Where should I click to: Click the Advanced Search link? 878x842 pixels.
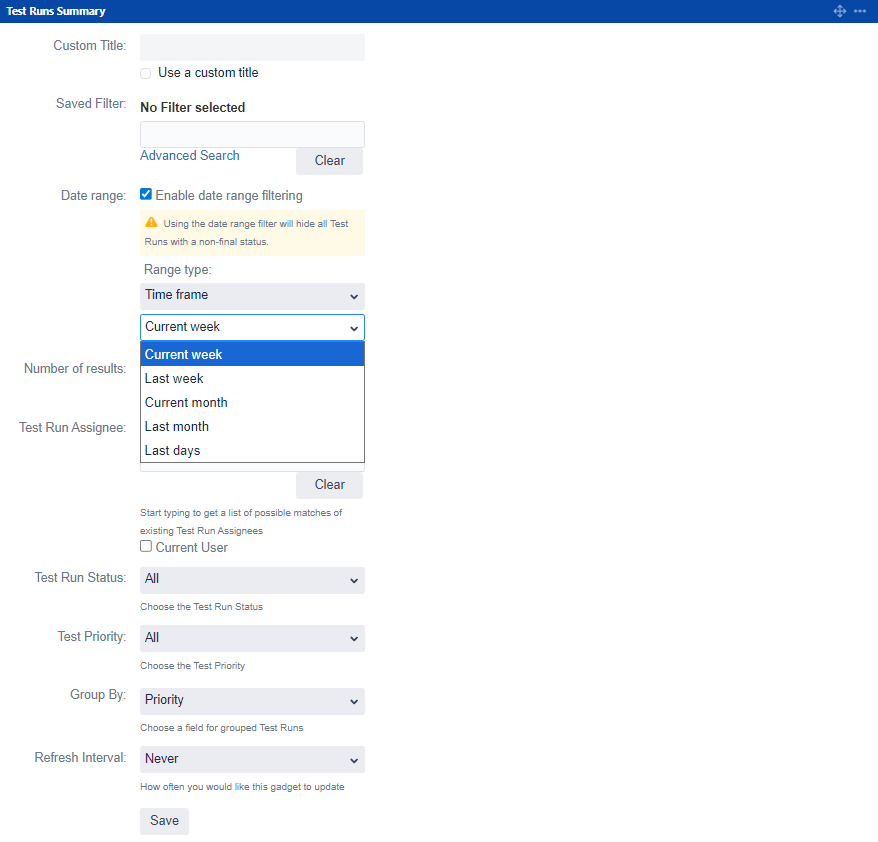click(190, 156)
